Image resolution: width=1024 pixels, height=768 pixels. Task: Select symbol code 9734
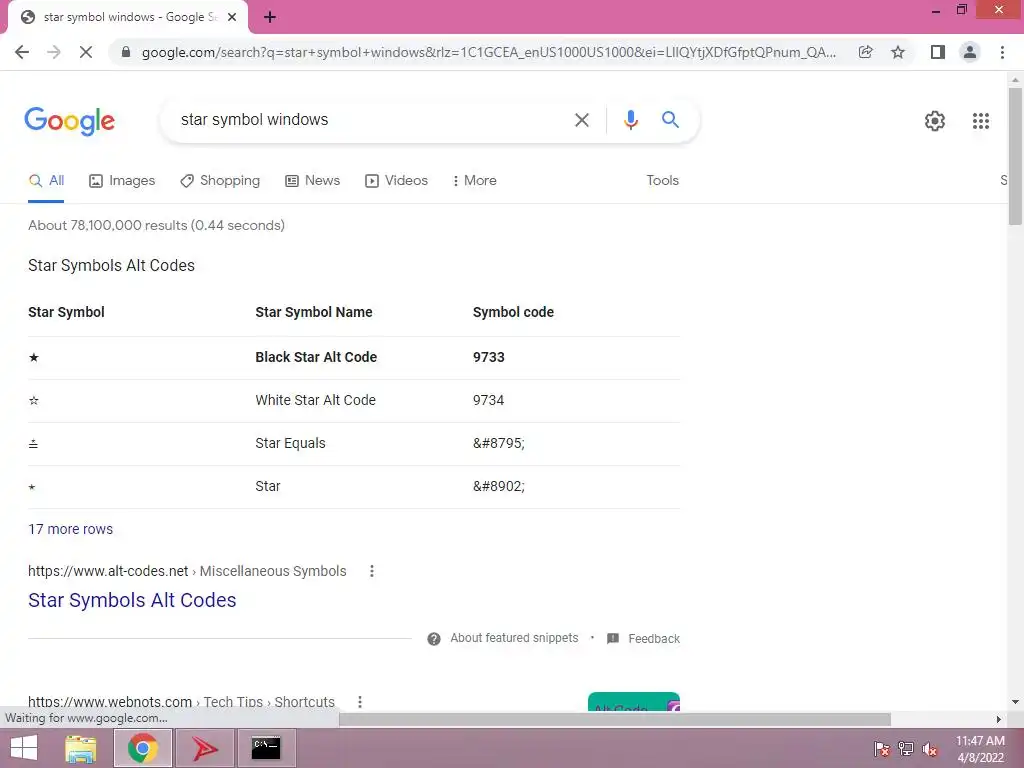pos(488,400)
